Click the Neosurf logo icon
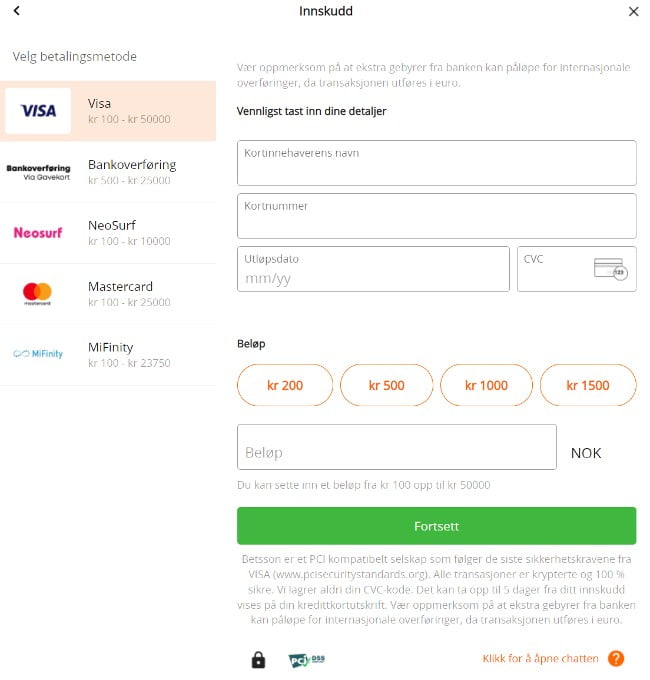This screenshot has width=650, height=680. pos(38,233)
